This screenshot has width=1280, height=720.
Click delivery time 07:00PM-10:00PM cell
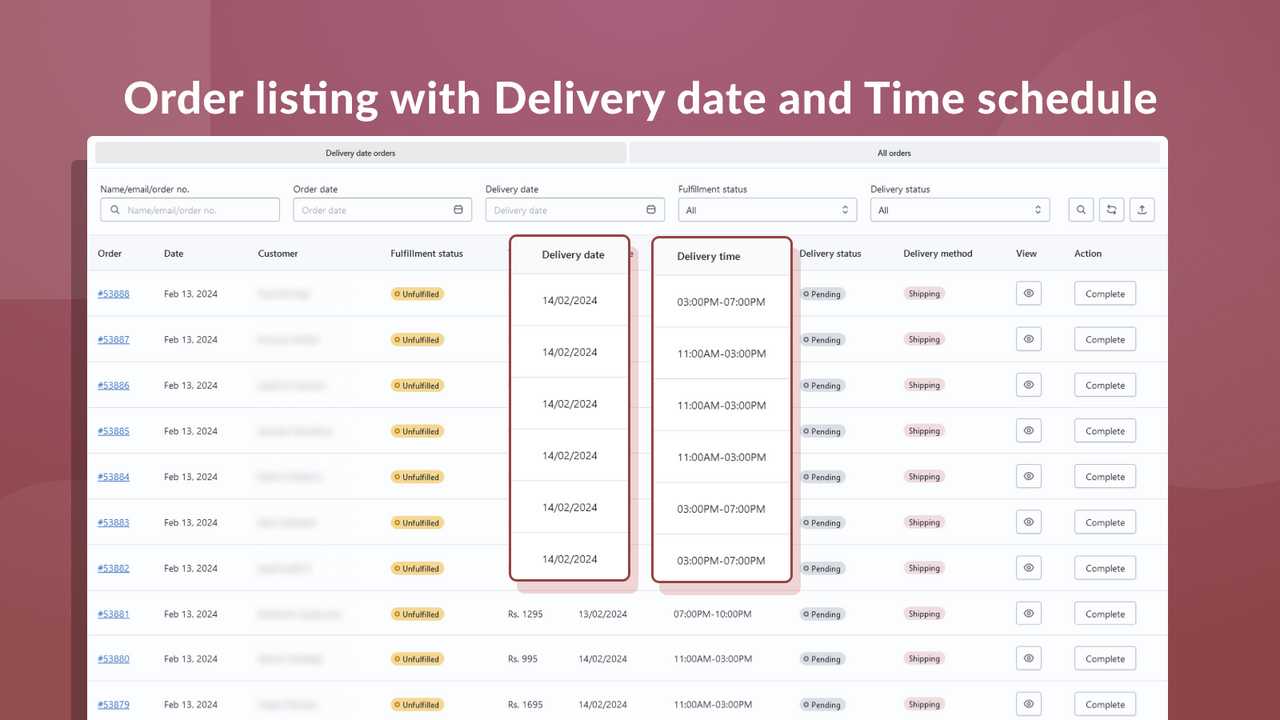713,614
